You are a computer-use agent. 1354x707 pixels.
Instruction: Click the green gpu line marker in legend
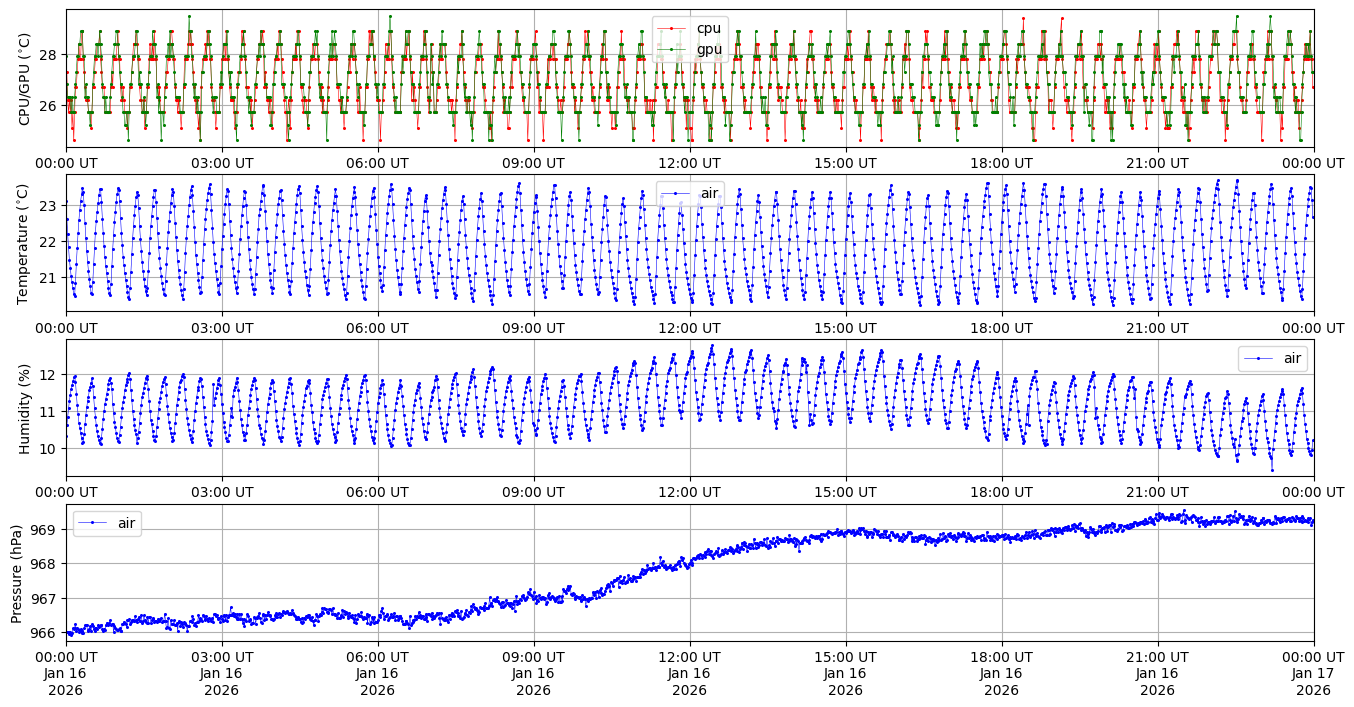(673, 49)
